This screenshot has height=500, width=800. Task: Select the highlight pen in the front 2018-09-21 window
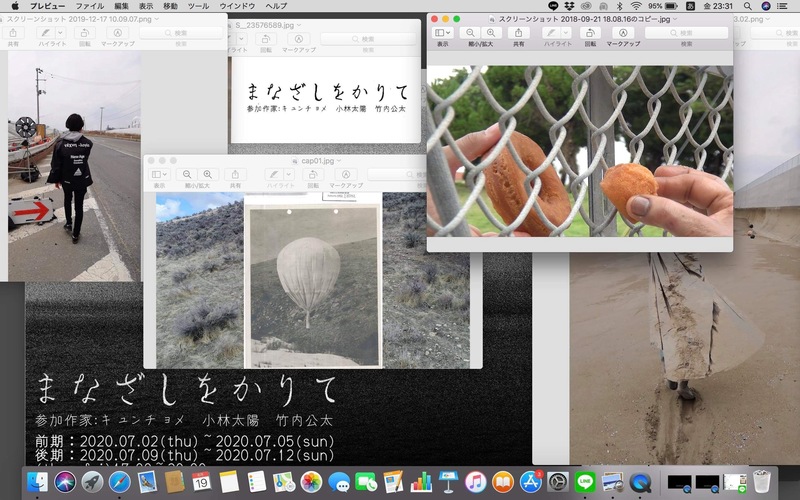(x=551, y=33)
